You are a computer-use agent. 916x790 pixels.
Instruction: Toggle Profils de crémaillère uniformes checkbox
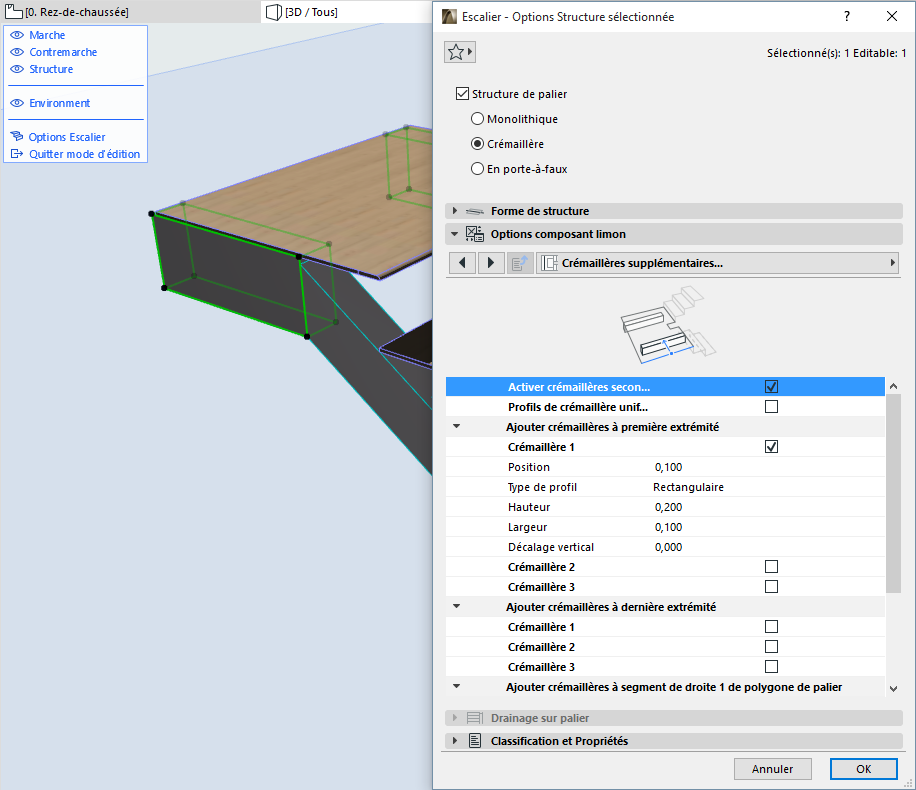coord(771,406)
